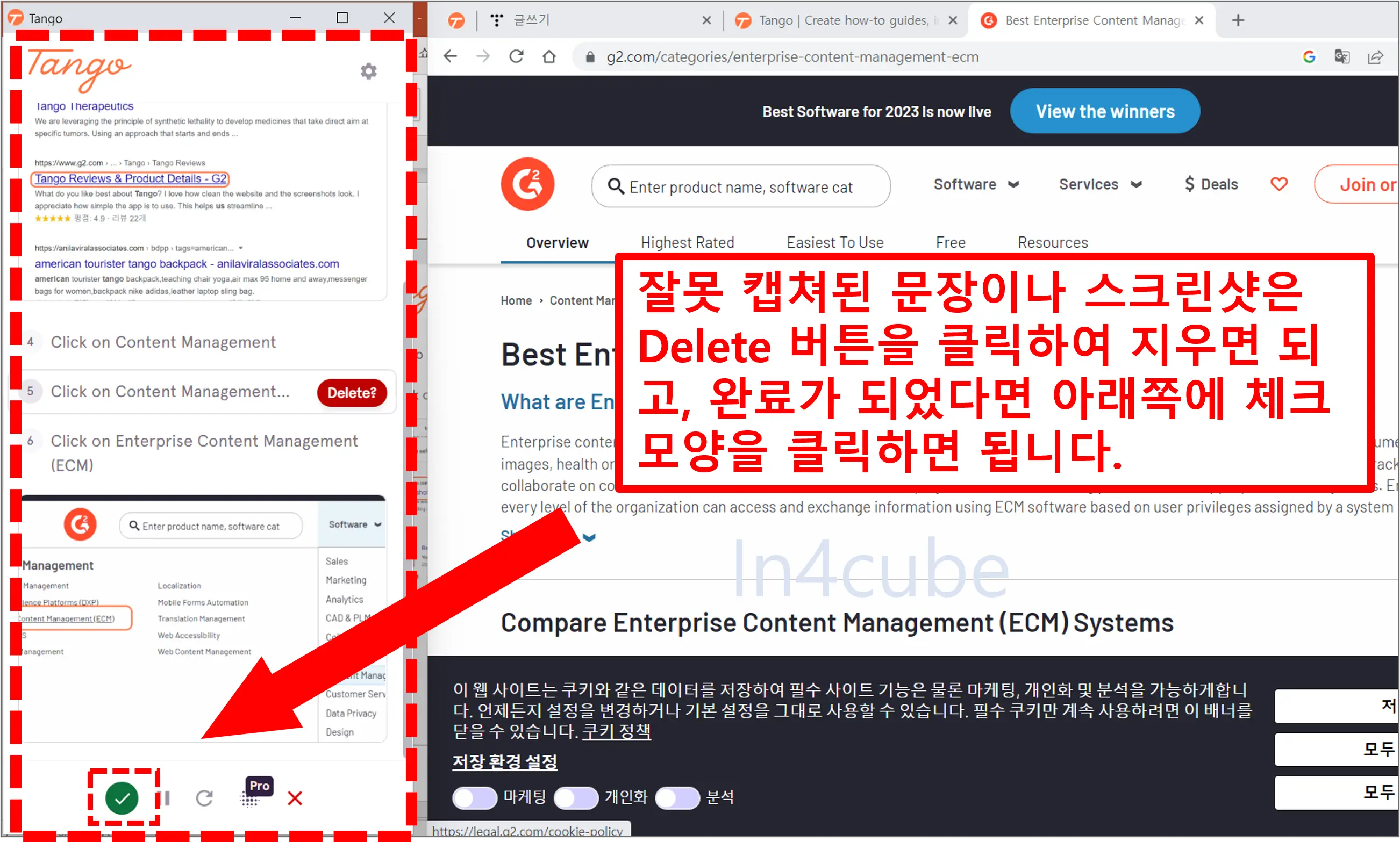This screenshot has width=1400, height=842.
Task: Click the Tango window title icon
Action: [16, 18]
